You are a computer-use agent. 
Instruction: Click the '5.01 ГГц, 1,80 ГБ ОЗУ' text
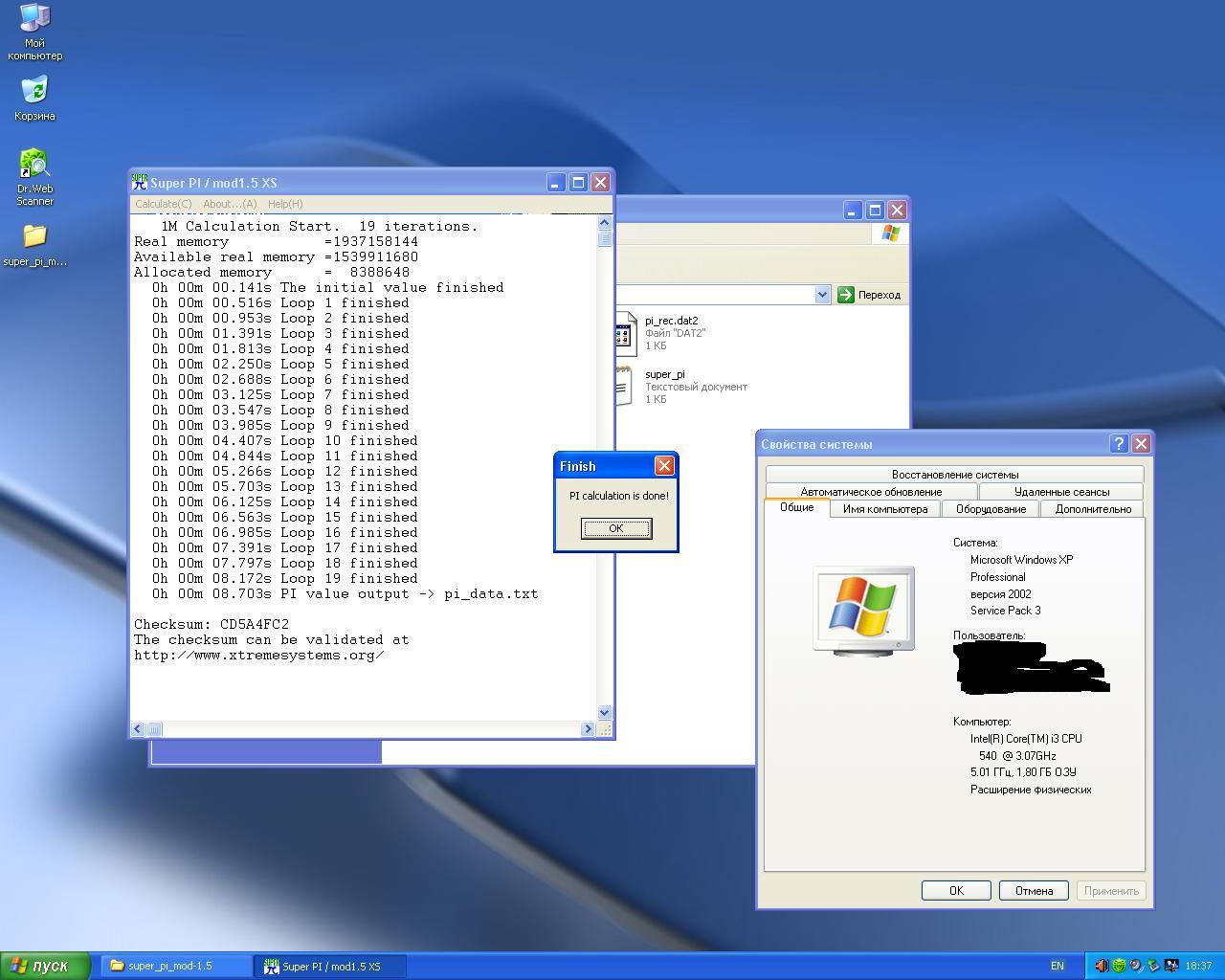pyautogui.click(x=1023, y=772)
